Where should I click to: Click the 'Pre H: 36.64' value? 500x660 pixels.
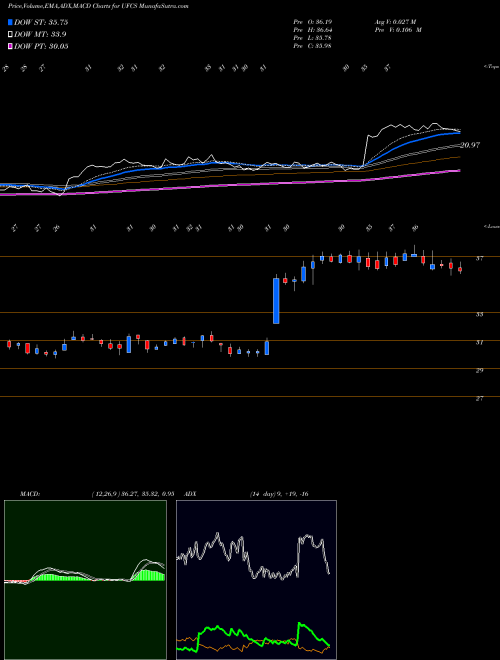coord(313,30)
